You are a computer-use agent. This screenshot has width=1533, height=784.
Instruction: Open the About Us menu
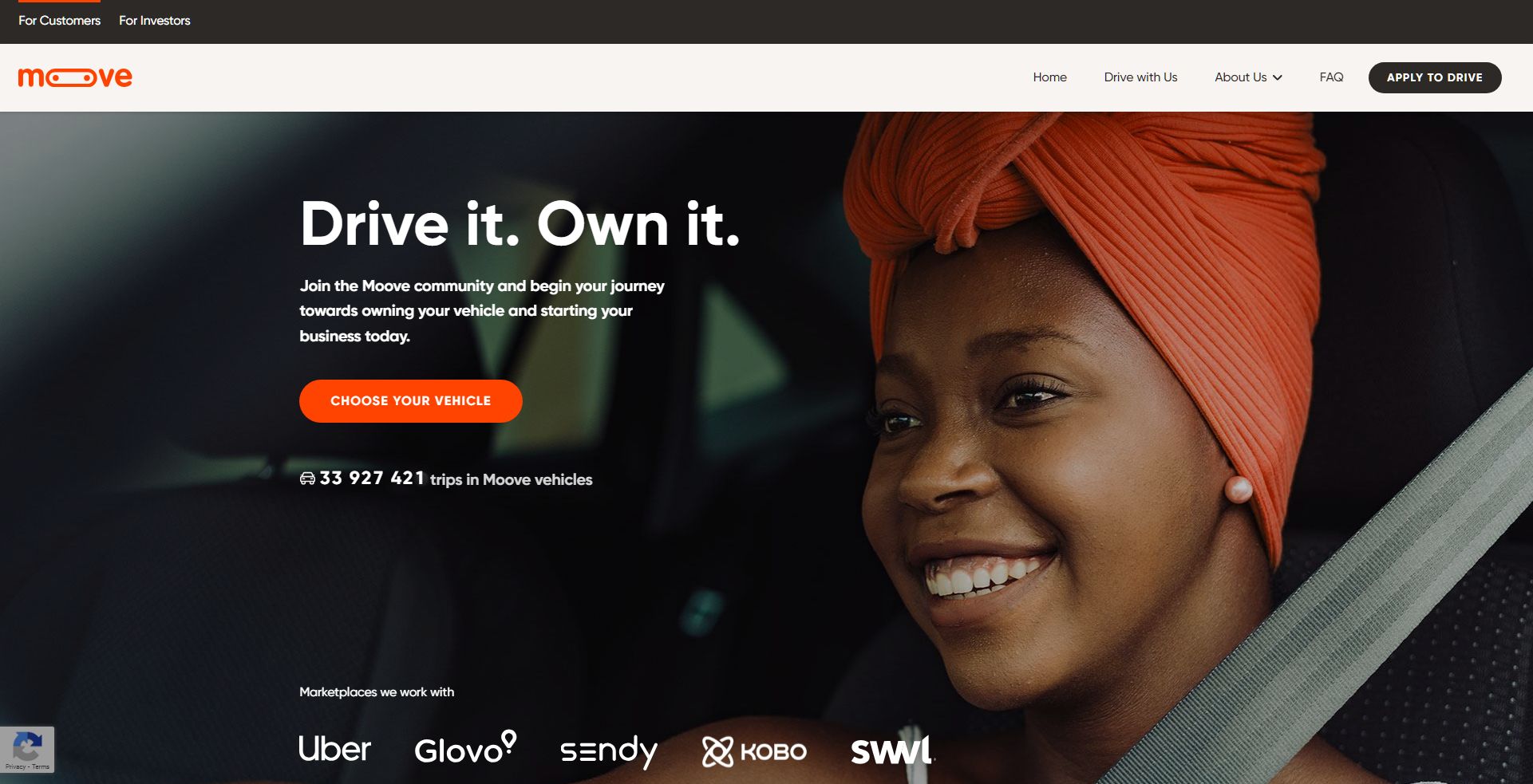pos(1248,77)
